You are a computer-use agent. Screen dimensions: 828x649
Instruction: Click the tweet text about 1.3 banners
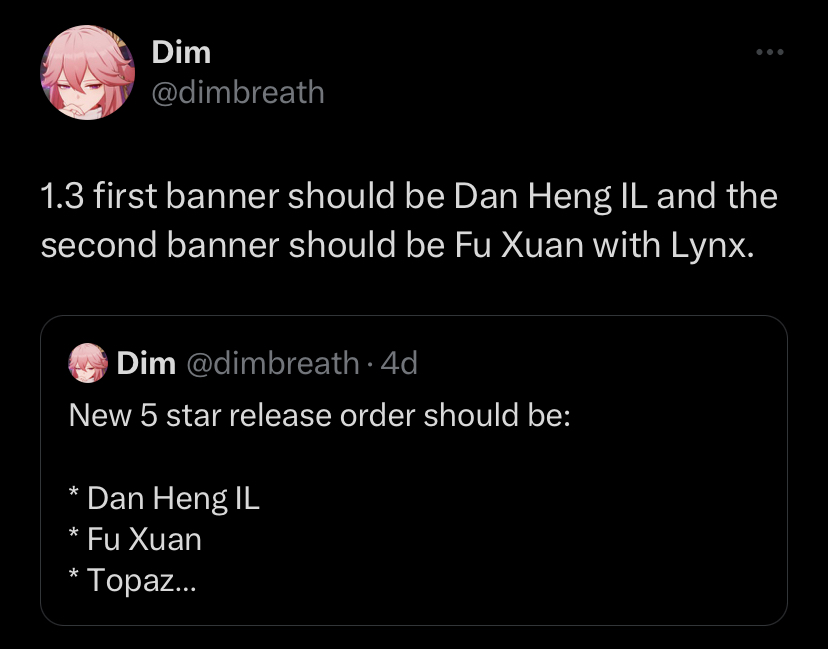tap(408, 220)
